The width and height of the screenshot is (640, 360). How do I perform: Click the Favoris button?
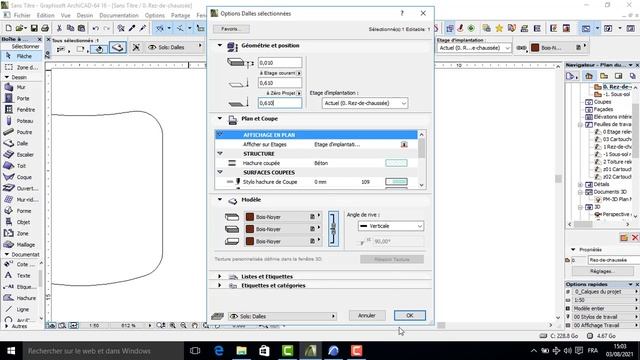[231, 29]
